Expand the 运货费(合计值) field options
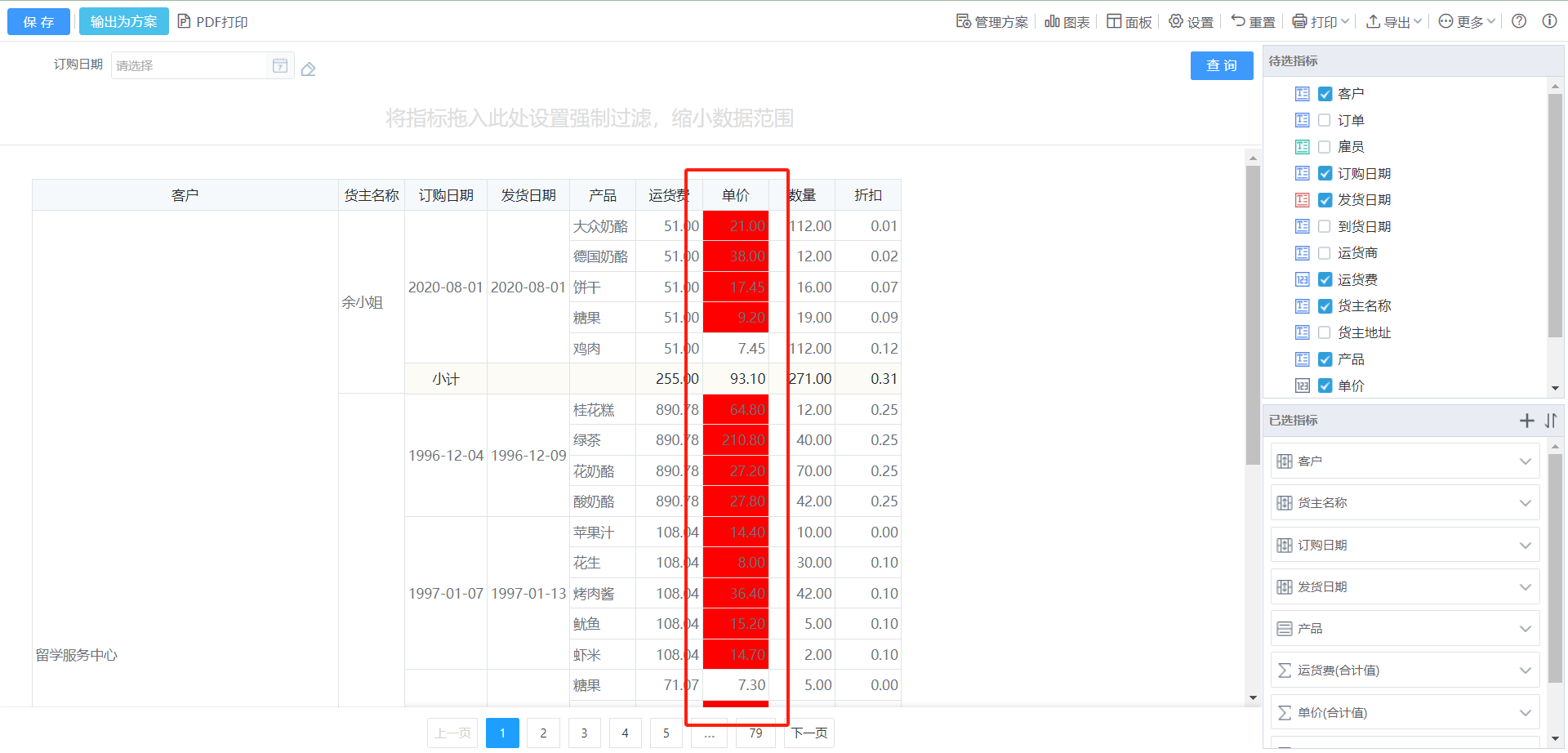The image size is (1568, 753). pos(1525,671)
